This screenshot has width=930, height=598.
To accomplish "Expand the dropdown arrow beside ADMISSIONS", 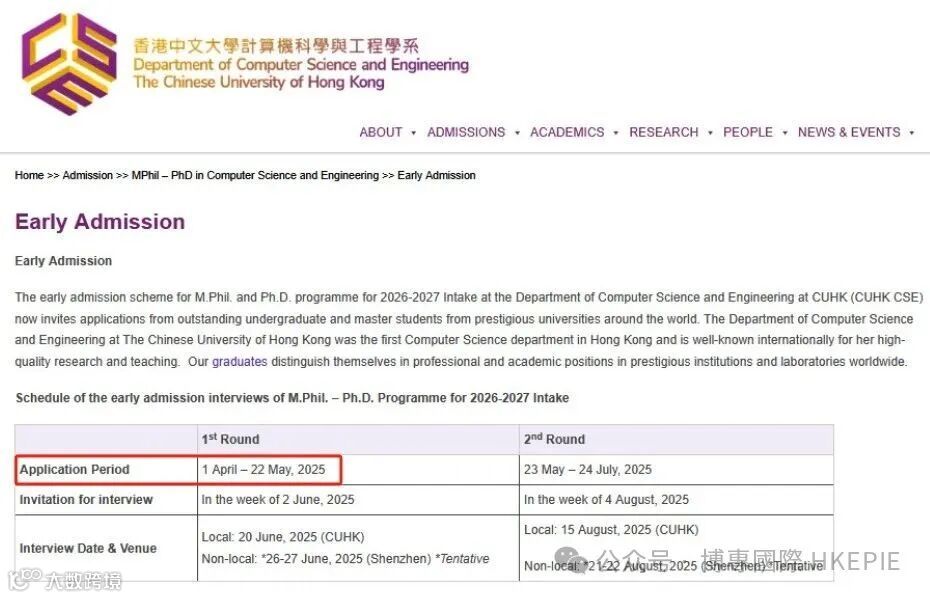I will pos(517,133).
